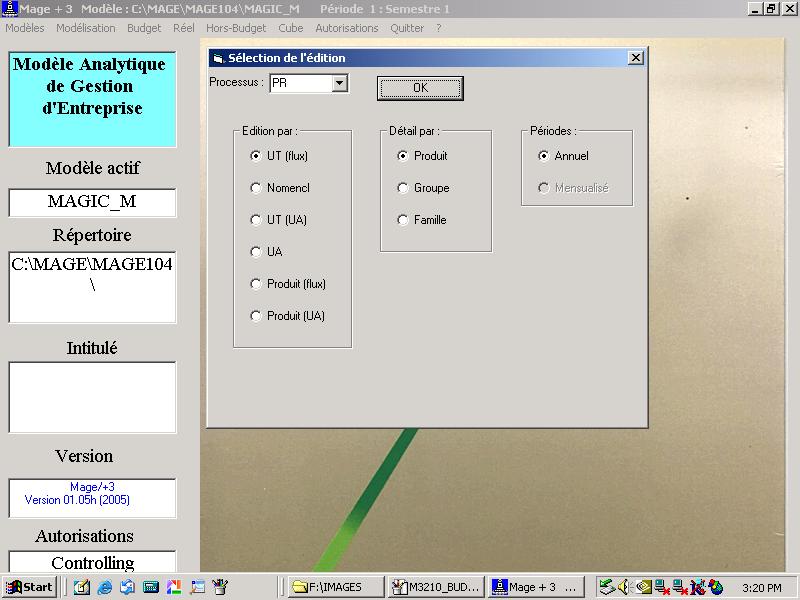Open the colorful quick launch app icon
Image resolution: width=800 pixels, height=600 pixels.
(174, 587)
